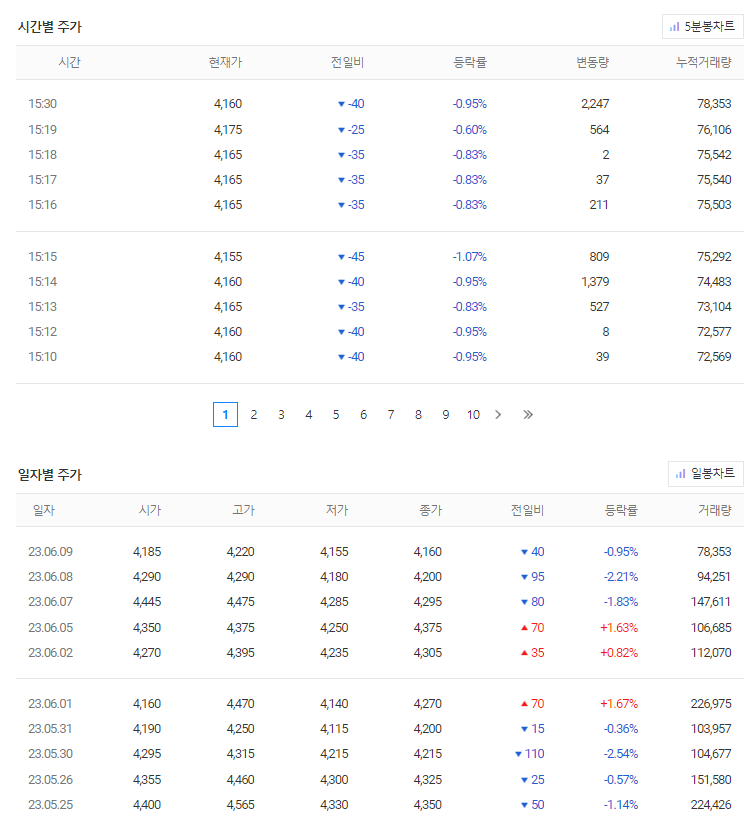This screenshot has width=747, height=824.
Task: Click the 15:30 time row entry
Action: [x=380, y=104]
